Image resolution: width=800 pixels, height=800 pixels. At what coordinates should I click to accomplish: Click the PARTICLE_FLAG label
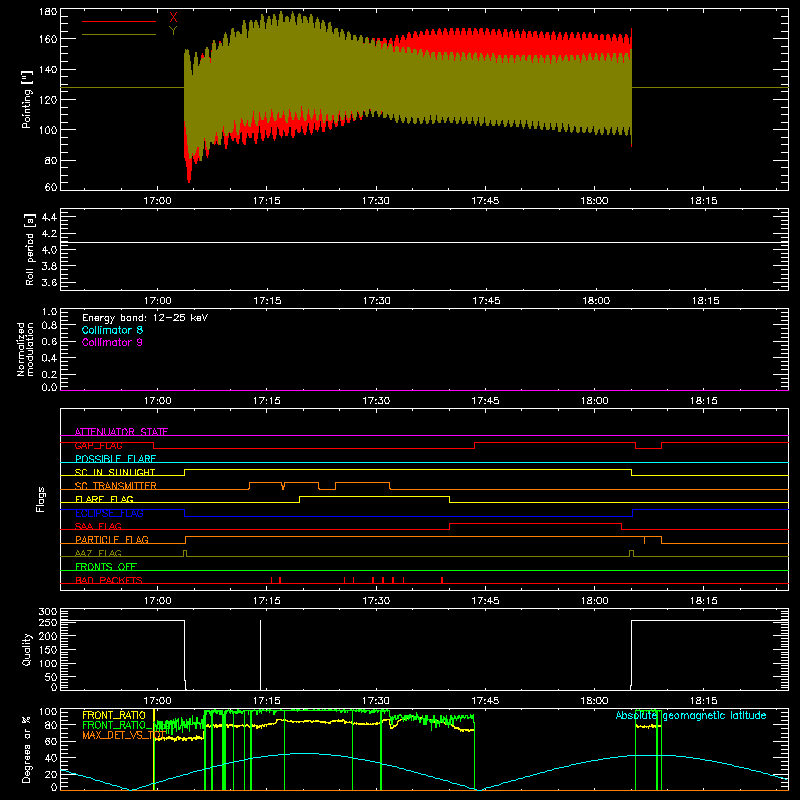click(x=112, y=539)
